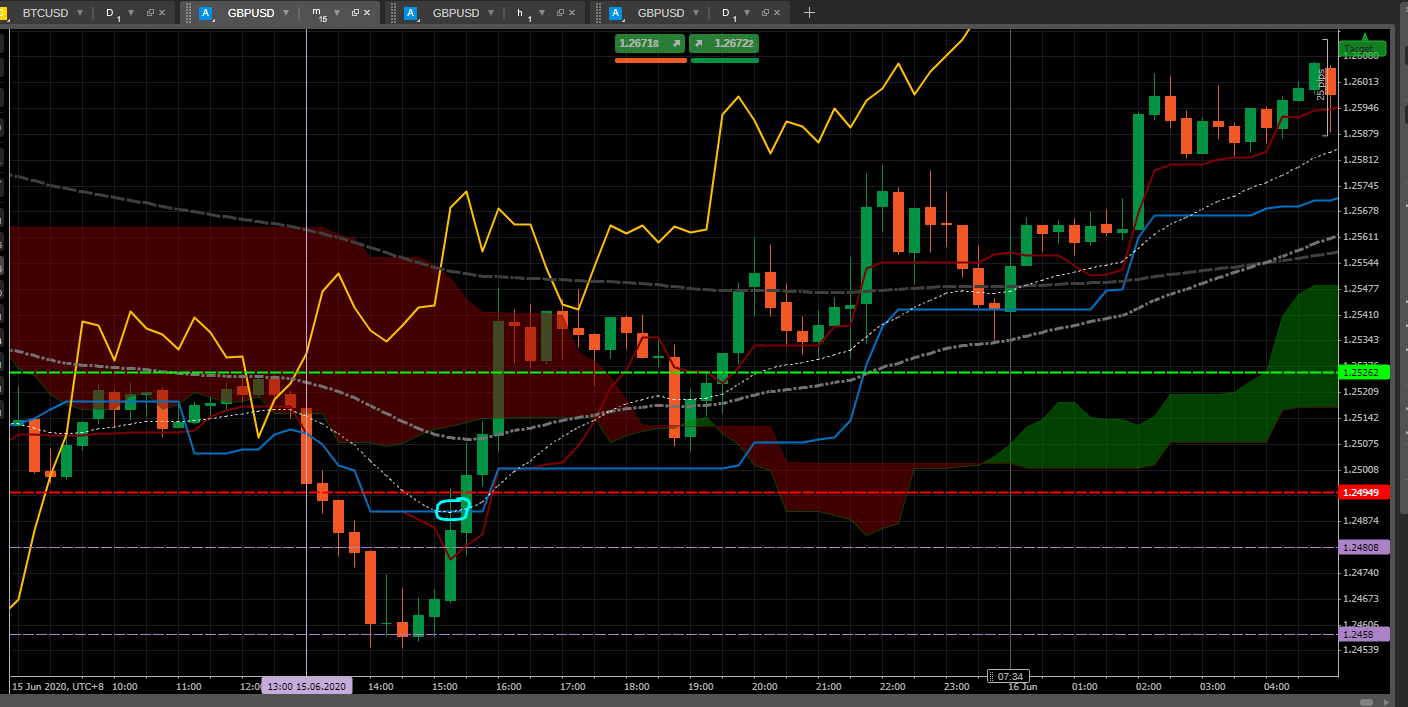This screenshot has height=707, width=1408.
Task: Detach the GBPUSD h1 chart window
Action: [559, 13]
